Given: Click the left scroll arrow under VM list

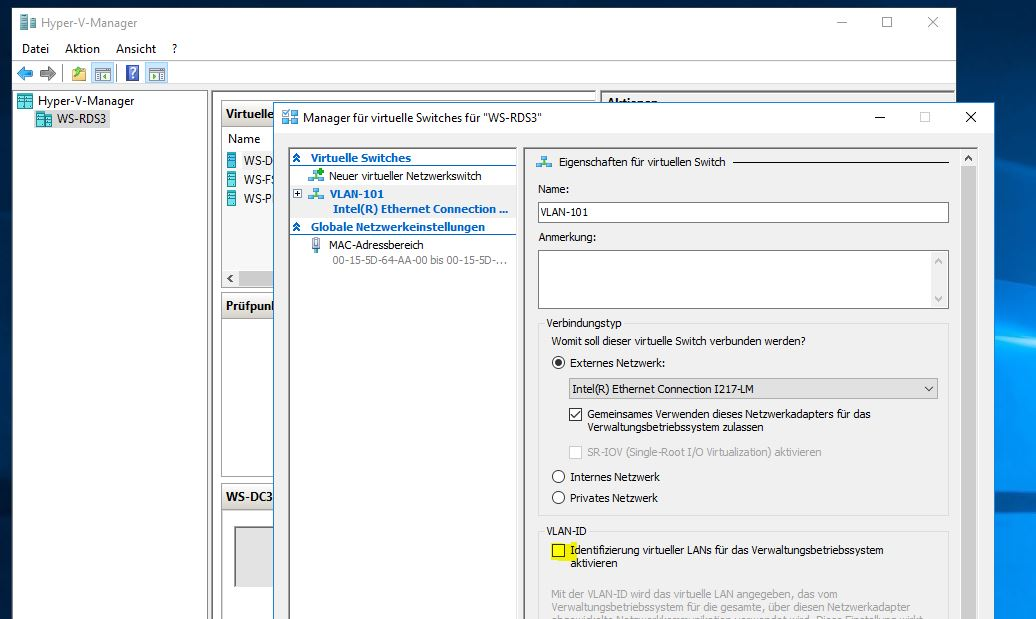Looking at the screenshot, I should pyautogui.click(x=230, y=279).
